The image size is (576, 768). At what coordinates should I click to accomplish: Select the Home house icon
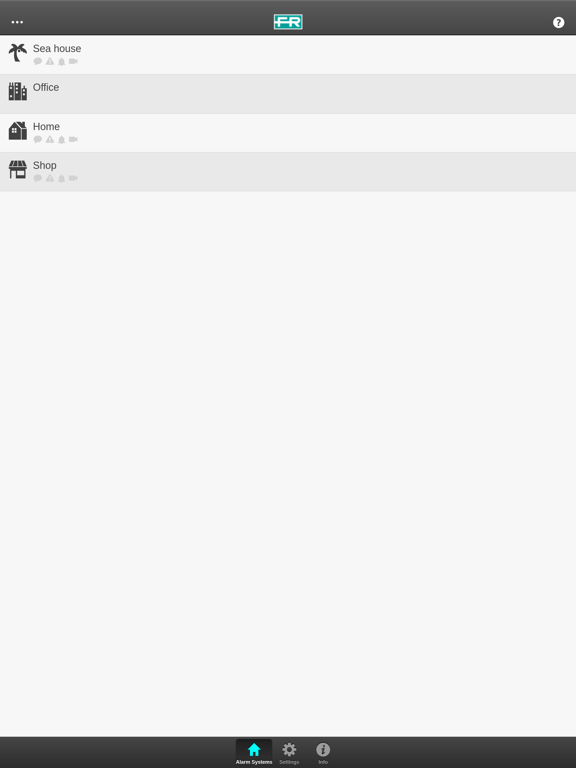pos(18,131)
